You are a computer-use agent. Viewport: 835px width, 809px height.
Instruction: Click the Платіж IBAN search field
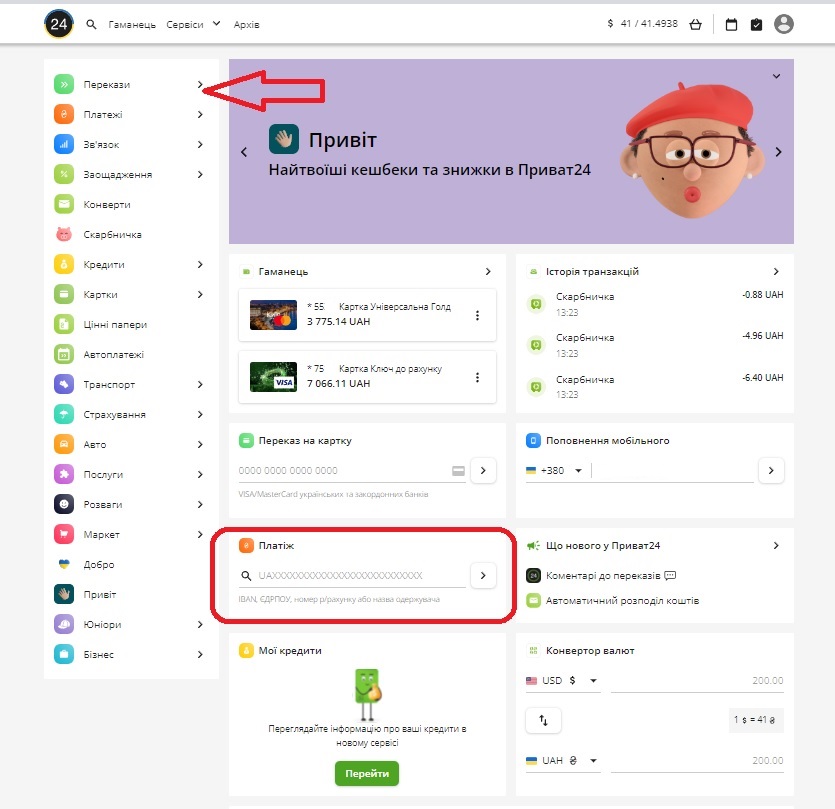click(360, 576)
